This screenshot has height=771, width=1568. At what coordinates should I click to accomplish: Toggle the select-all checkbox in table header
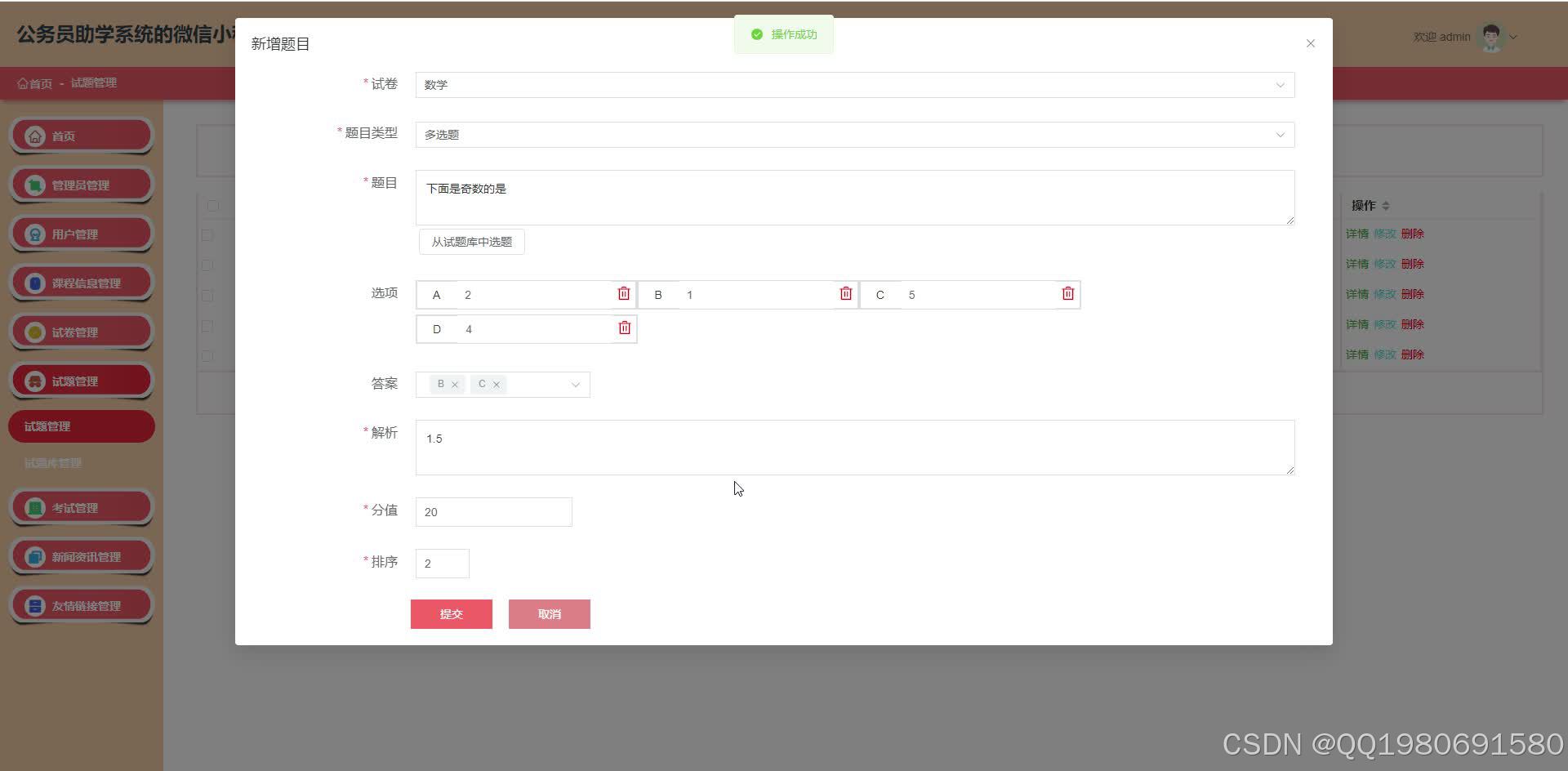point(212,206)
